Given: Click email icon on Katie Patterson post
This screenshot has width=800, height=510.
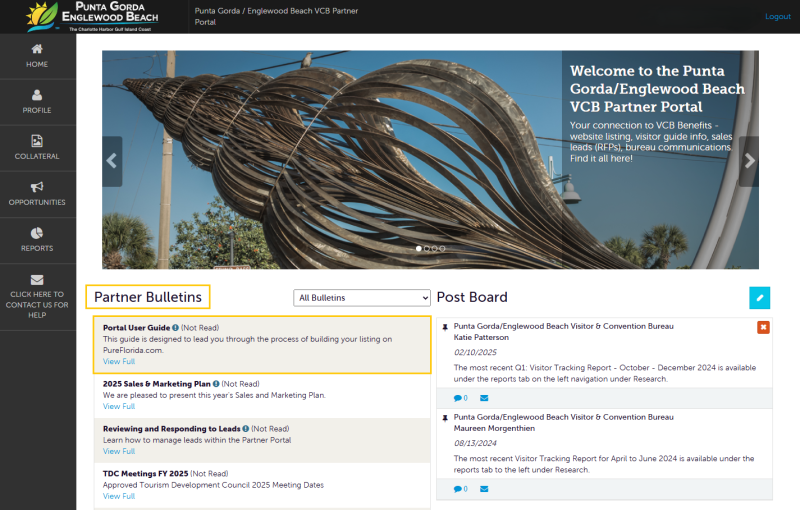Looking at the screenshot, I should (484, 398).
